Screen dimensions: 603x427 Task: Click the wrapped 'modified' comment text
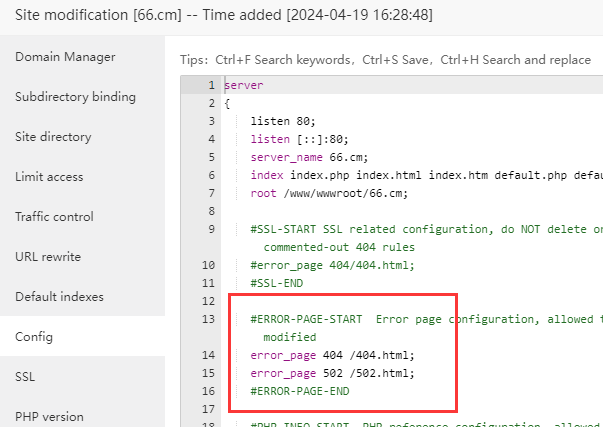[290, 337]
